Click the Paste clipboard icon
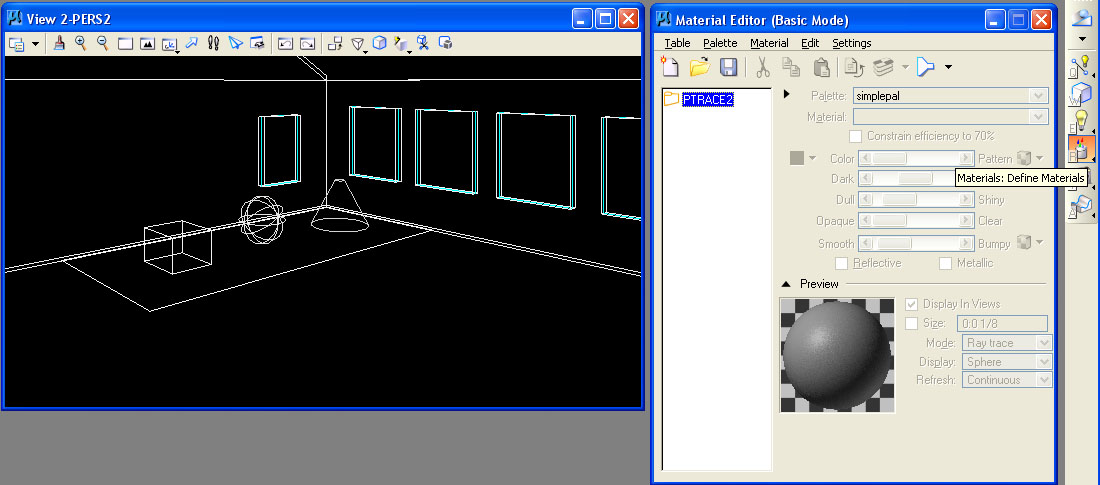This screenshot has width=1100, height=485. coord(821,67)
